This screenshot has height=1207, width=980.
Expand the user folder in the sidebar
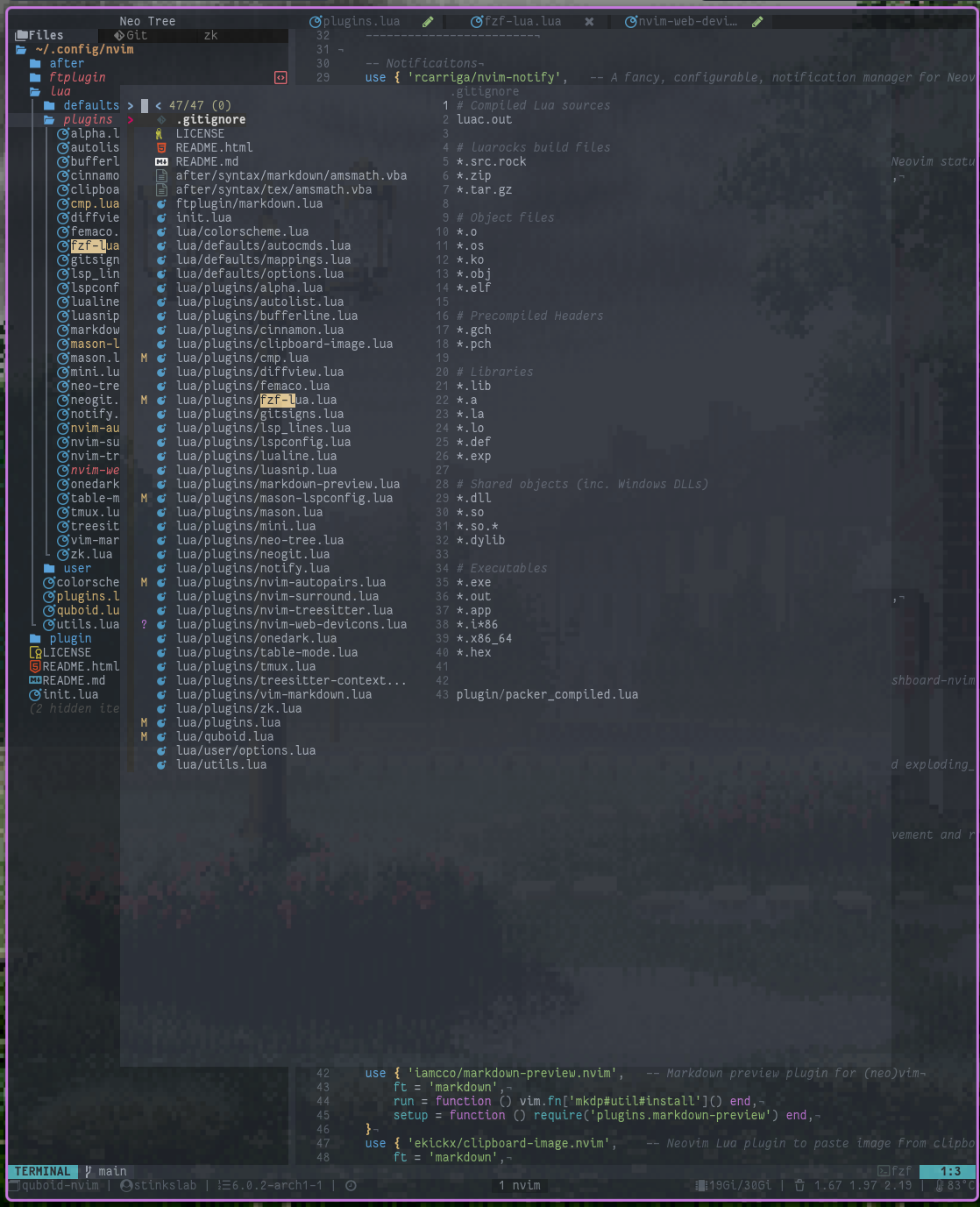(76, 568)
